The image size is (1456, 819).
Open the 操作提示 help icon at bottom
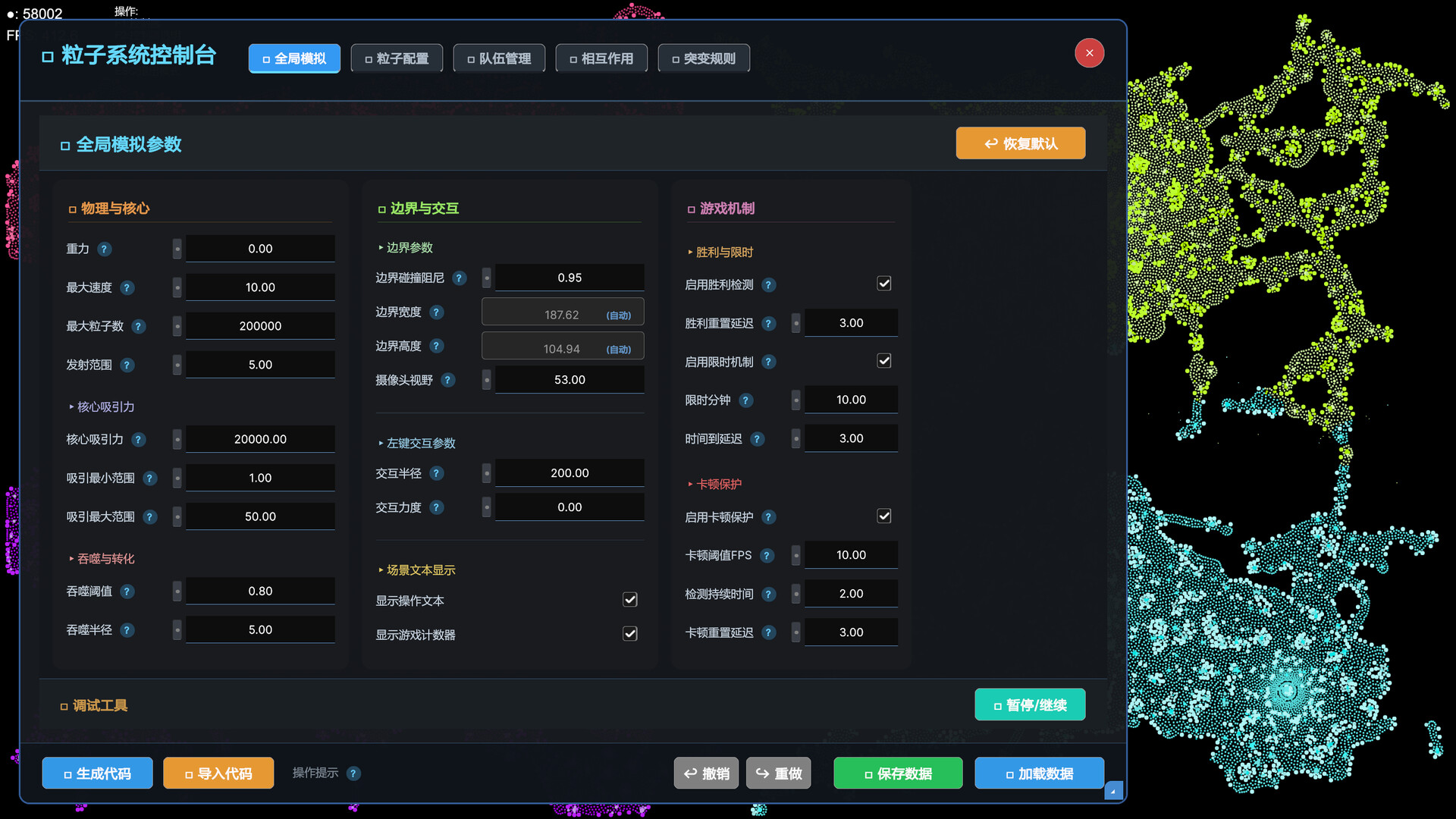tap(353, 773)
